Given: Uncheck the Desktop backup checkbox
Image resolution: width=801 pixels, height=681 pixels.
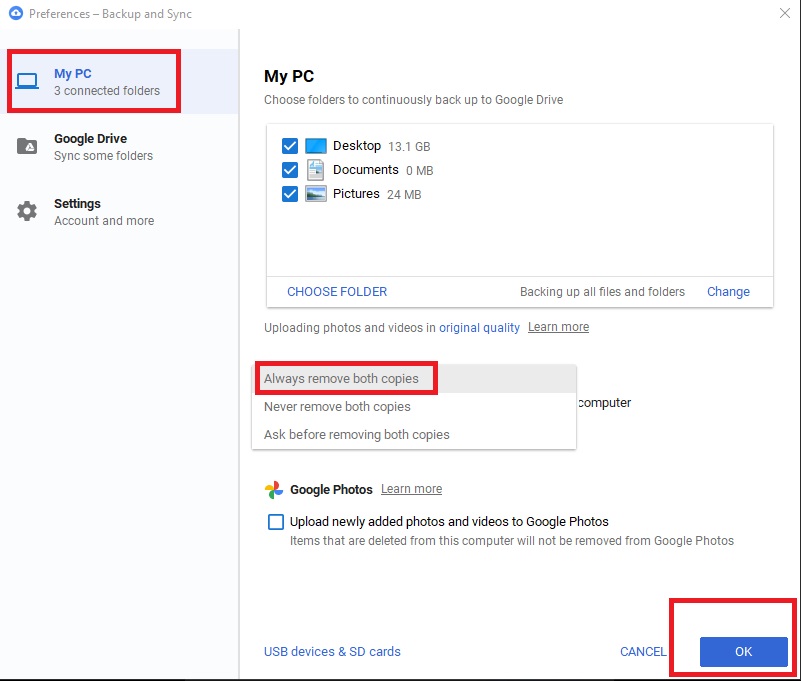Looking at the screenshot, I should pyautogui.click(x=290, y=145).
